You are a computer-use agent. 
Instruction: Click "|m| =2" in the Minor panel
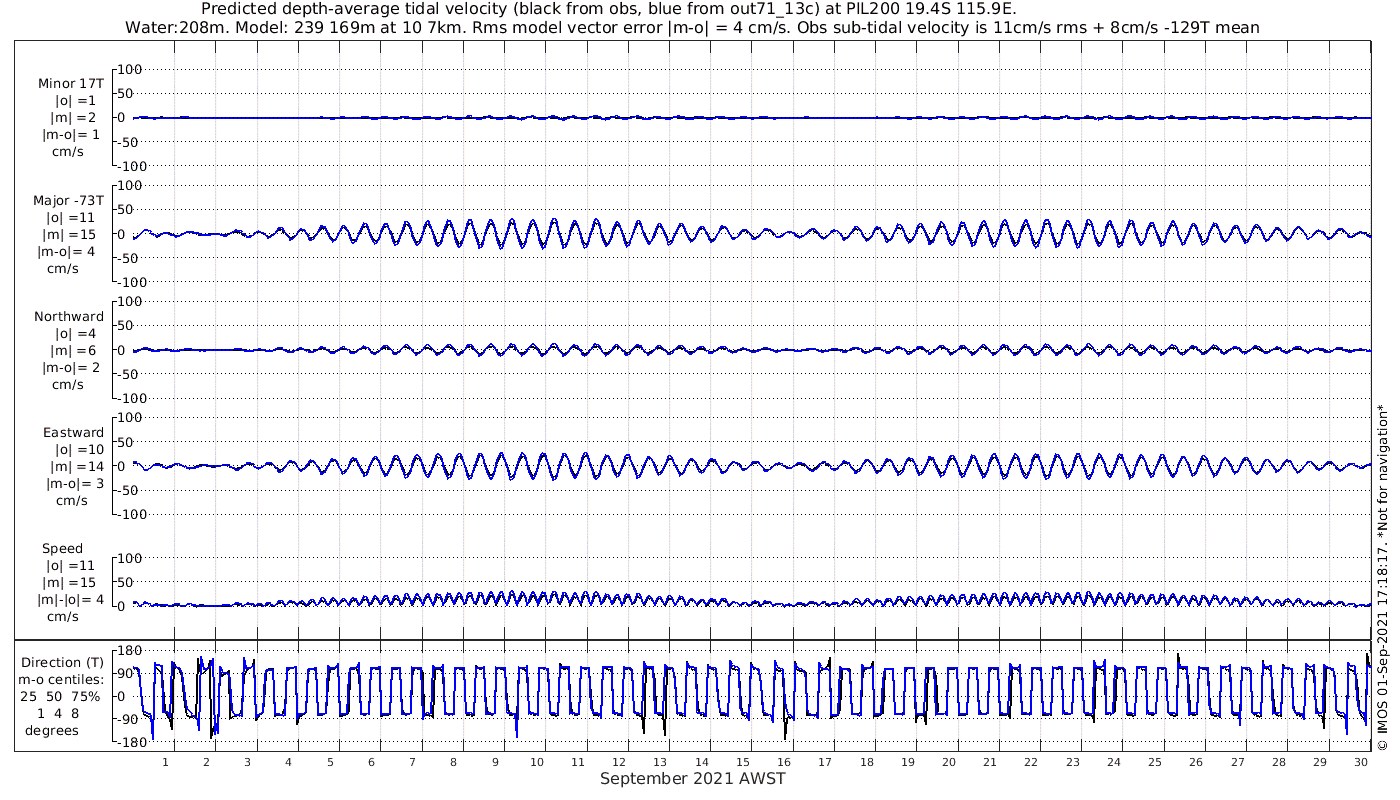[x=74, y=118]
